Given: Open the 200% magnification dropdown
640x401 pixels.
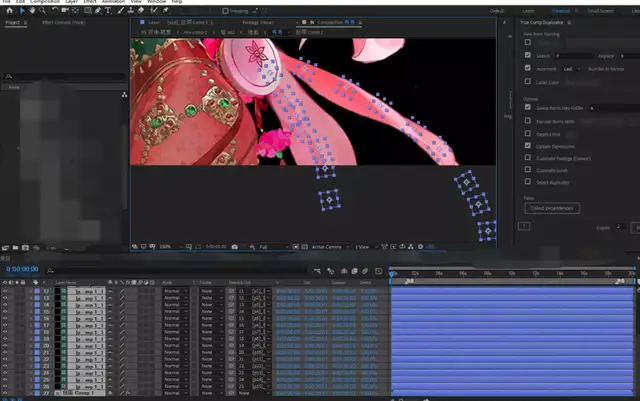Looking at the screenshot, I should click(170, 247).
